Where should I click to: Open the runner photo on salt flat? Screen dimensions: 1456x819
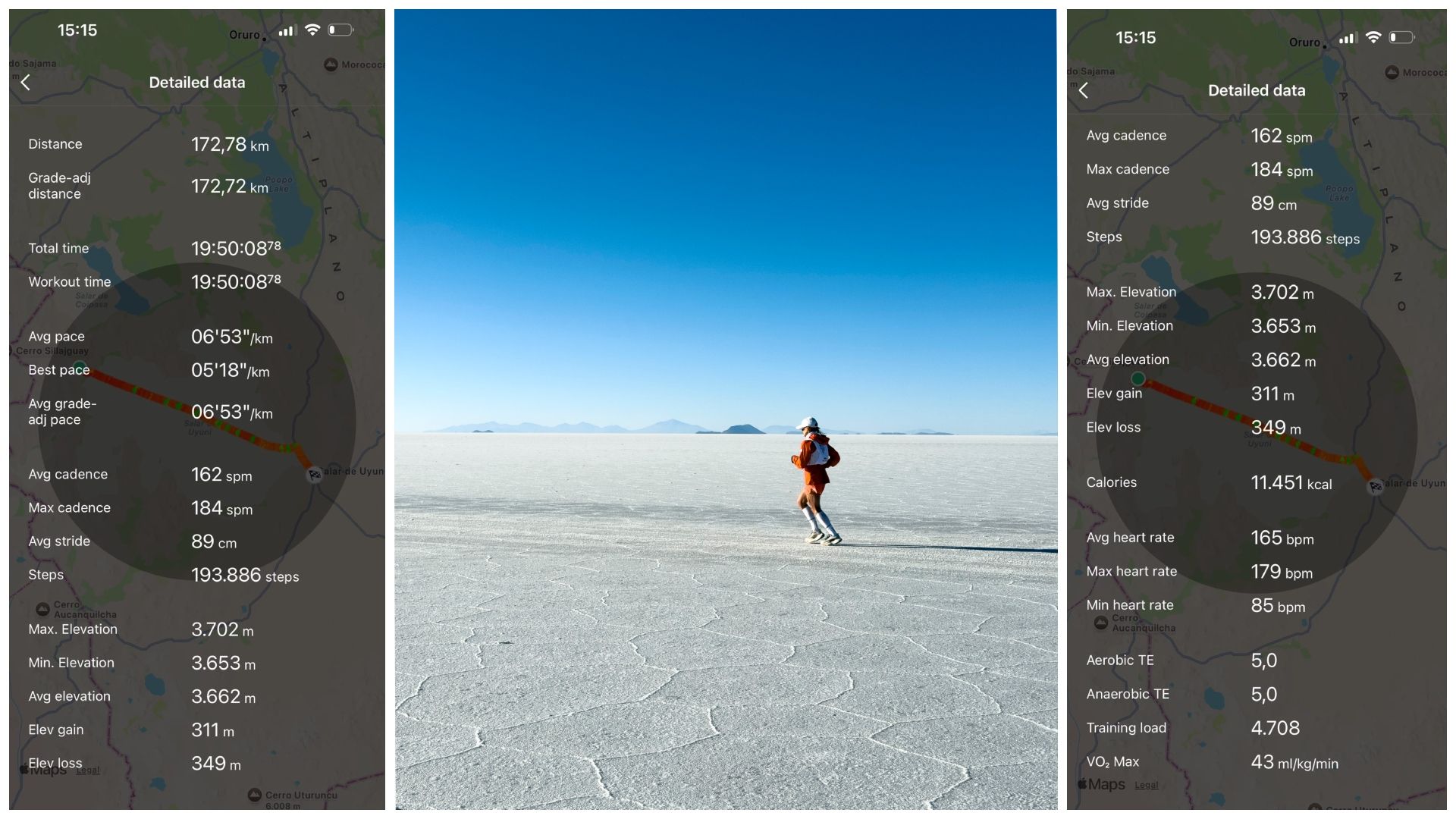[726, 409]
